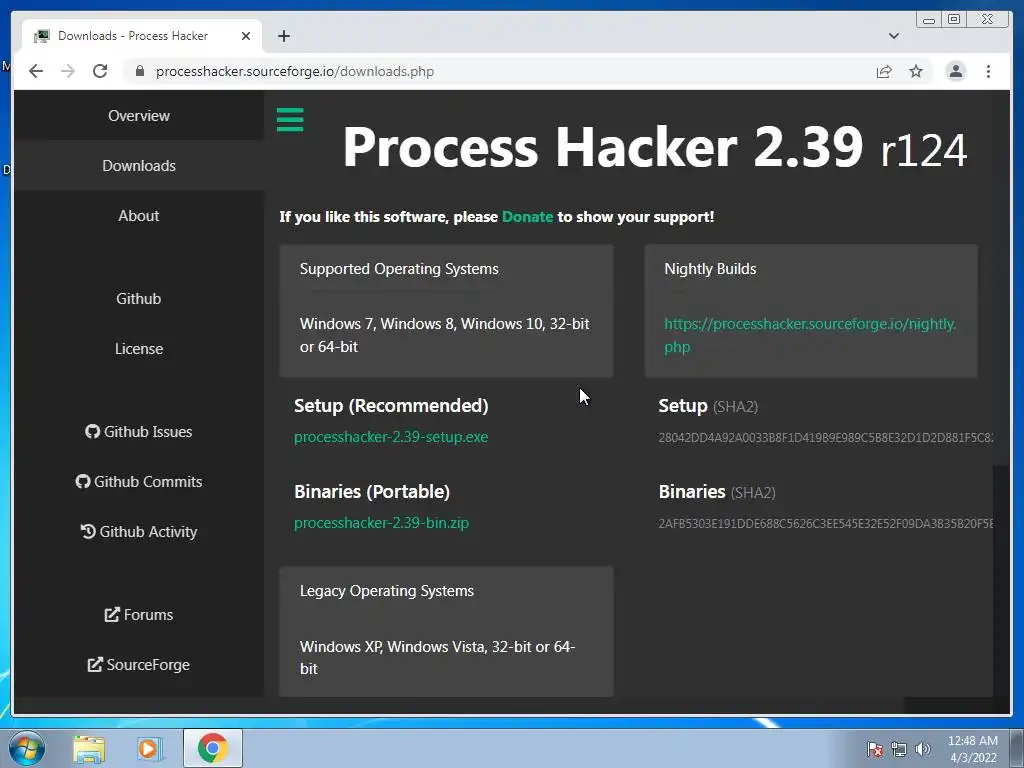The width and height of the screenshot is (1024, 768).
Task: Expand the tab search chevron
Action: pos(894,36)
